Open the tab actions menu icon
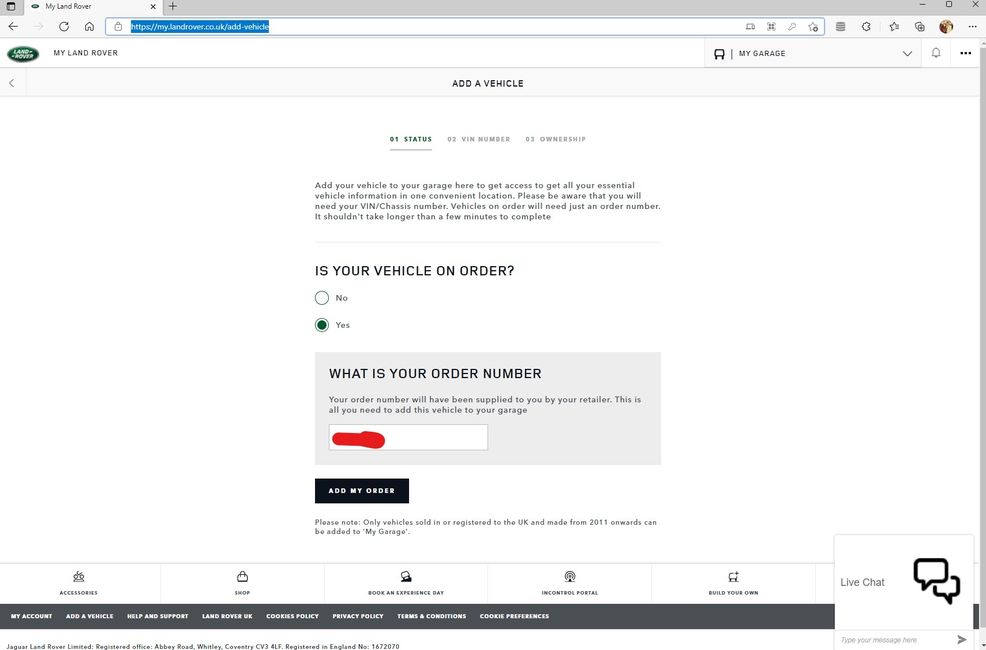 point(11,6)
